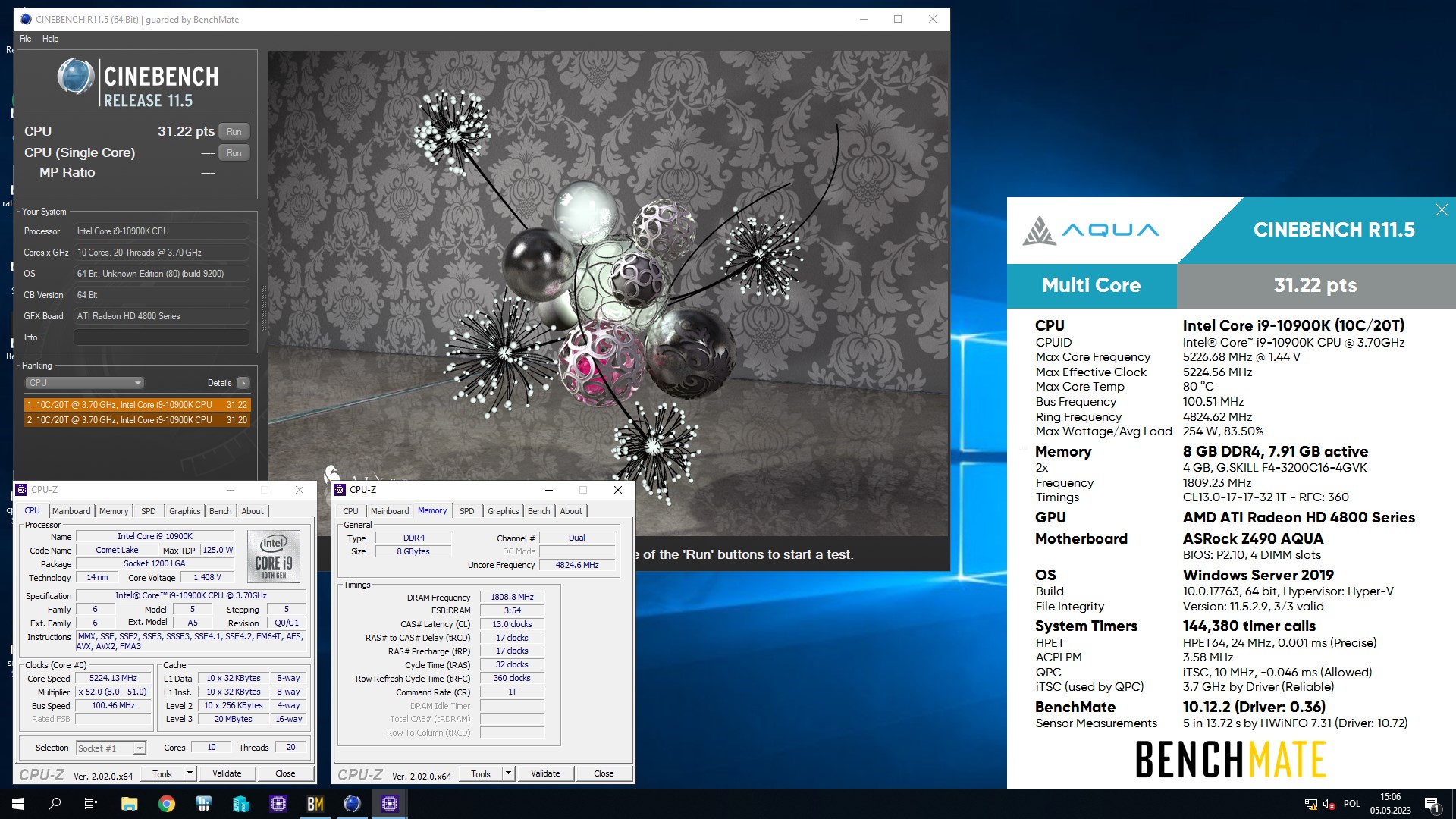The width and height of the screenshot is (1456, 819).
Task: Switch to the highlighted CPU-Z taskbar icon
Action: [x=390, y=804]
